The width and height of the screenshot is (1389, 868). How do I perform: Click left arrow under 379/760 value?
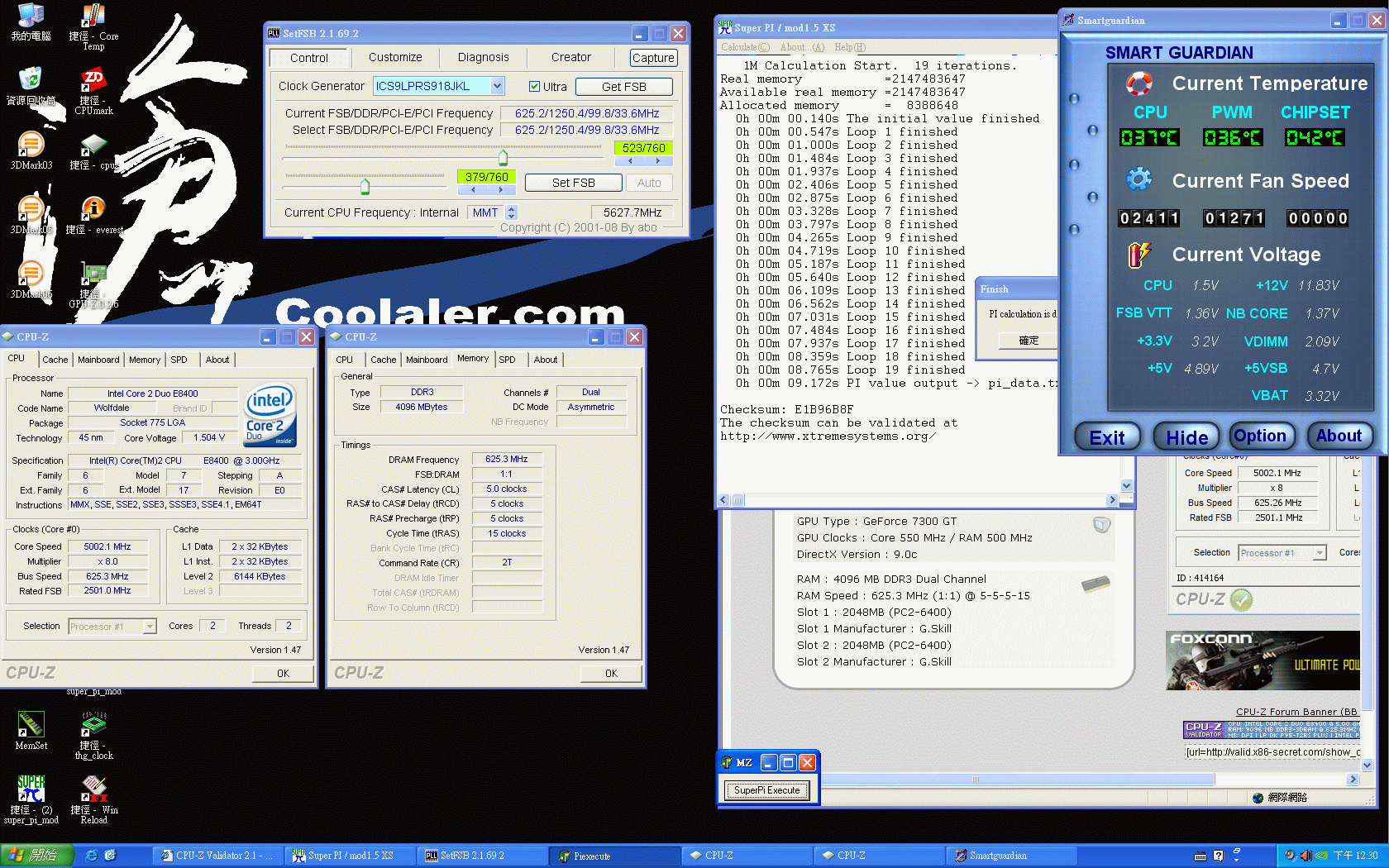point(473,189)
